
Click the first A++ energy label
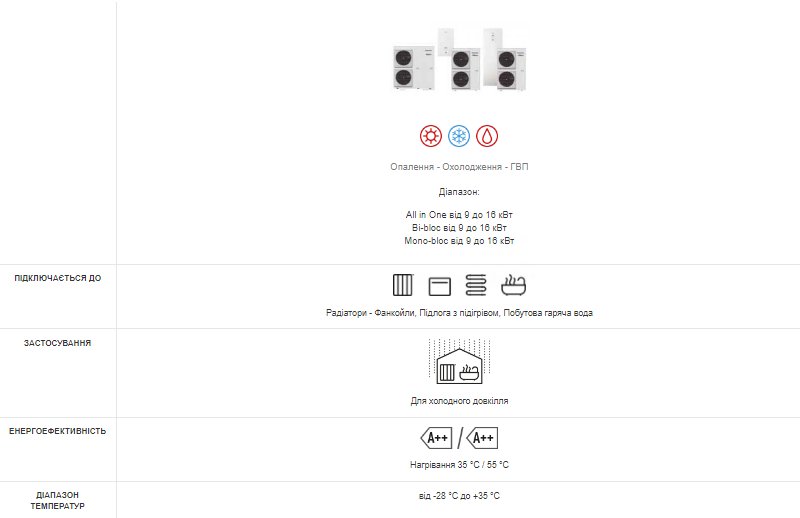[x=436, y=438]
